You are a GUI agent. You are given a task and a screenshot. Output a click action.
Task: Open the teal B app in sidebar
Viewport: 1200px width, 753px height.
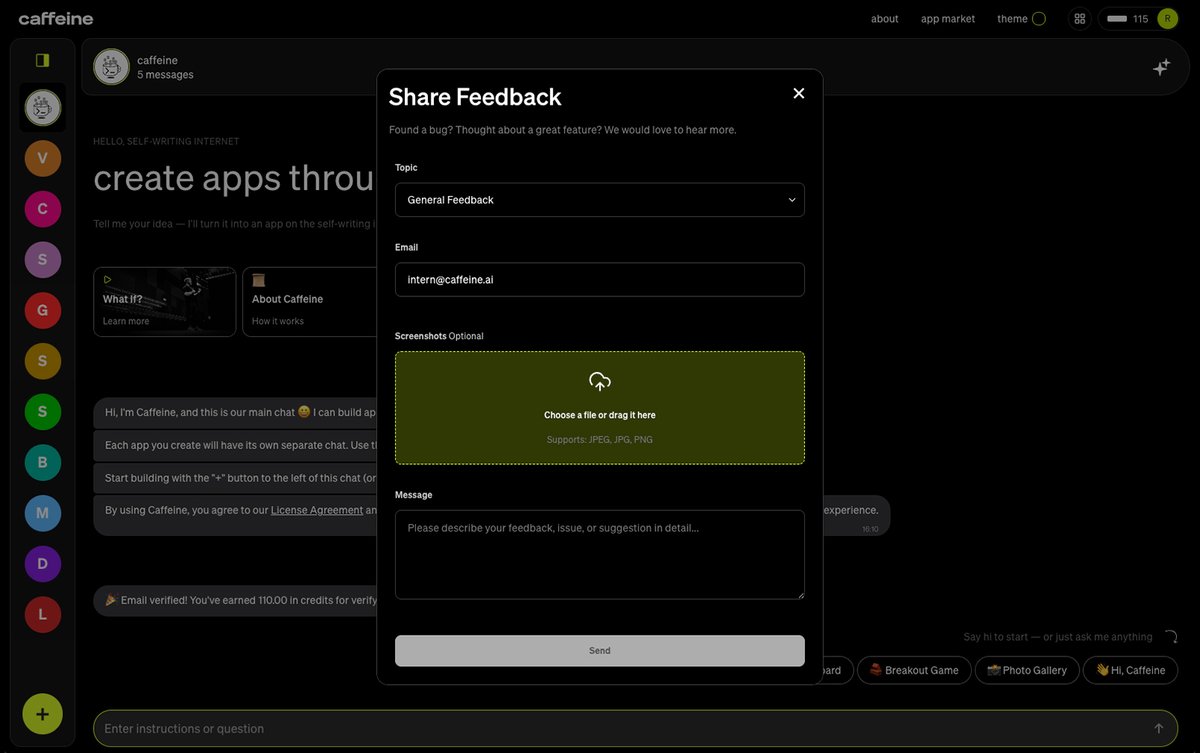(x=43, y=463)
